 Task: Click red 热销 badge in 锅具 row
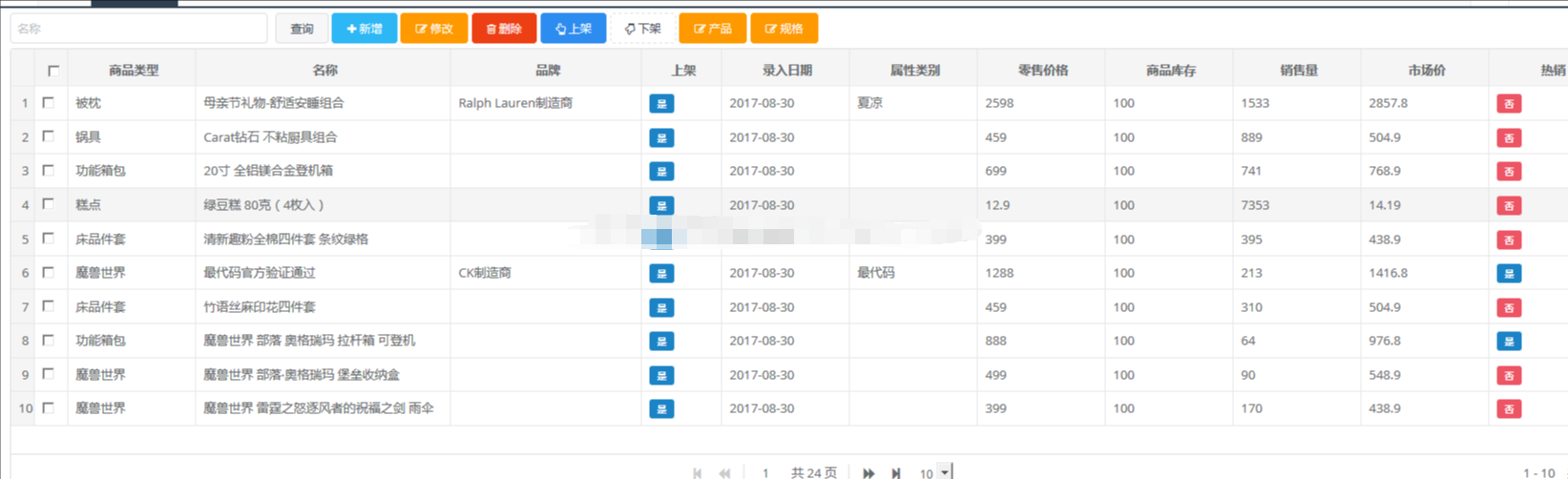1509,137
